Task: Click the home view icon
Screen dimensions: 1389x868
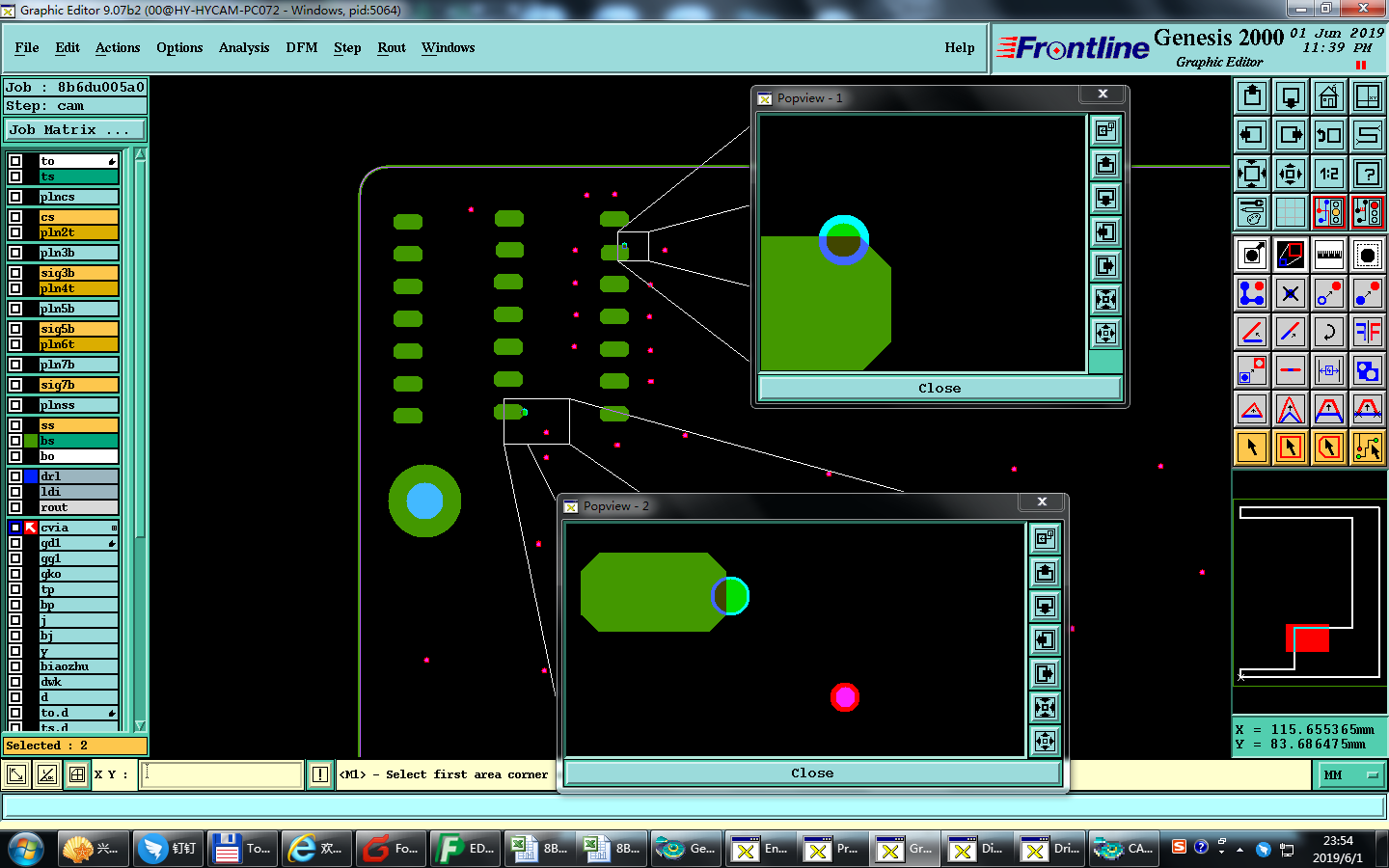Action: (x=1329, y=96)
